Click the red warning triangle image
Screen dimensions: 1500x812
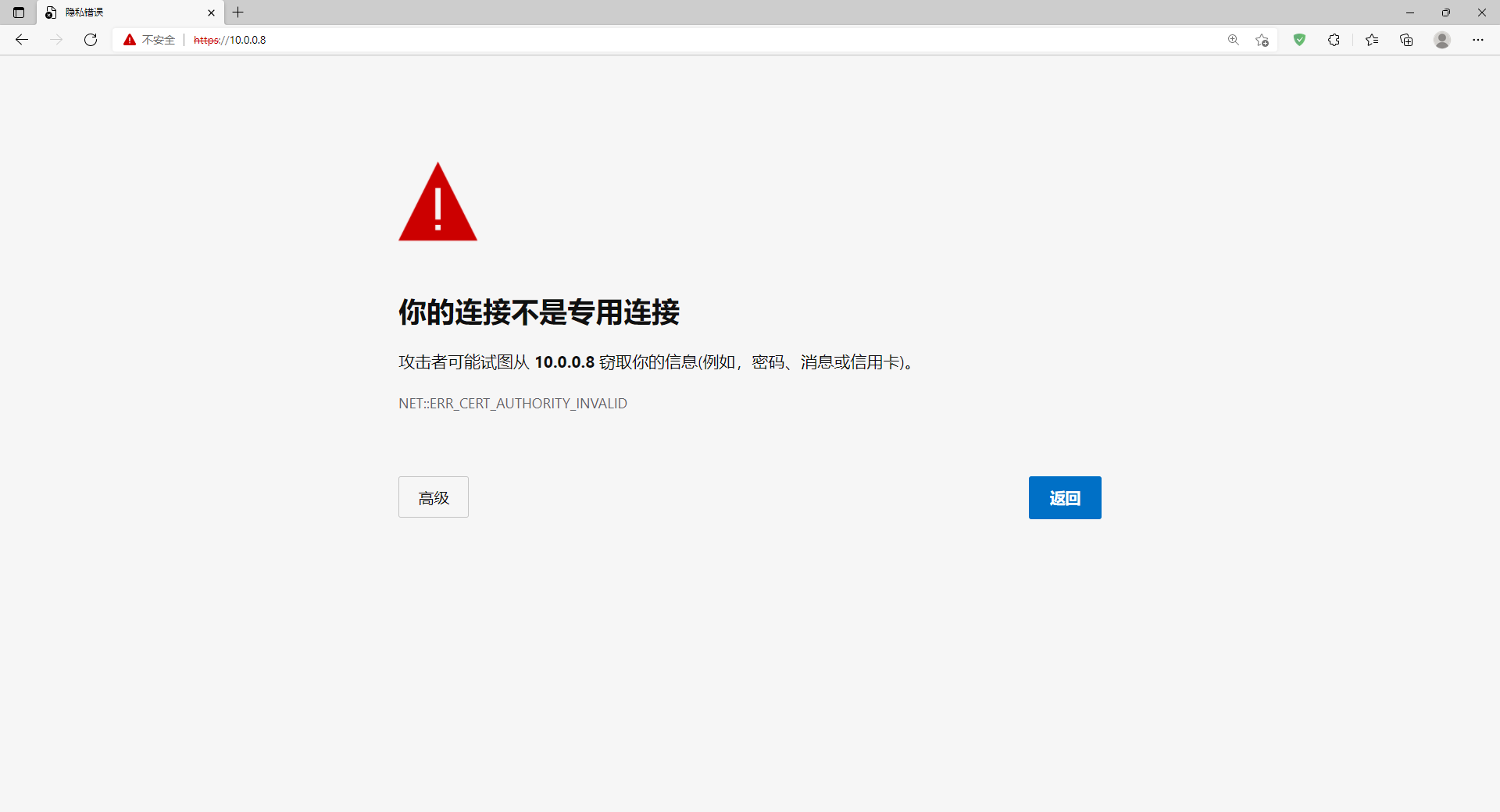point(437,201)
